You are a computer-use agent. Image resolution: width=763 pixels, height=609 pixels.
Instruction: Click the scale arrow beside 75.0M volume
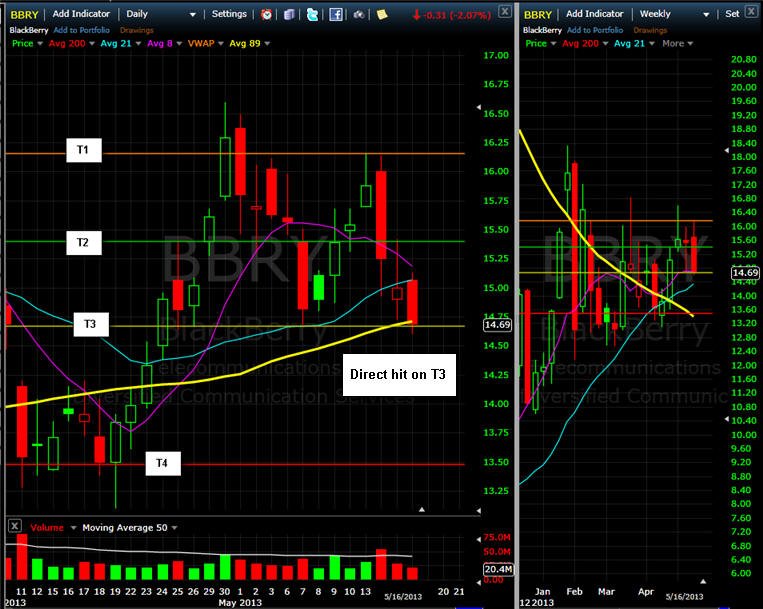pyautogui.click(x=478, y=538)
